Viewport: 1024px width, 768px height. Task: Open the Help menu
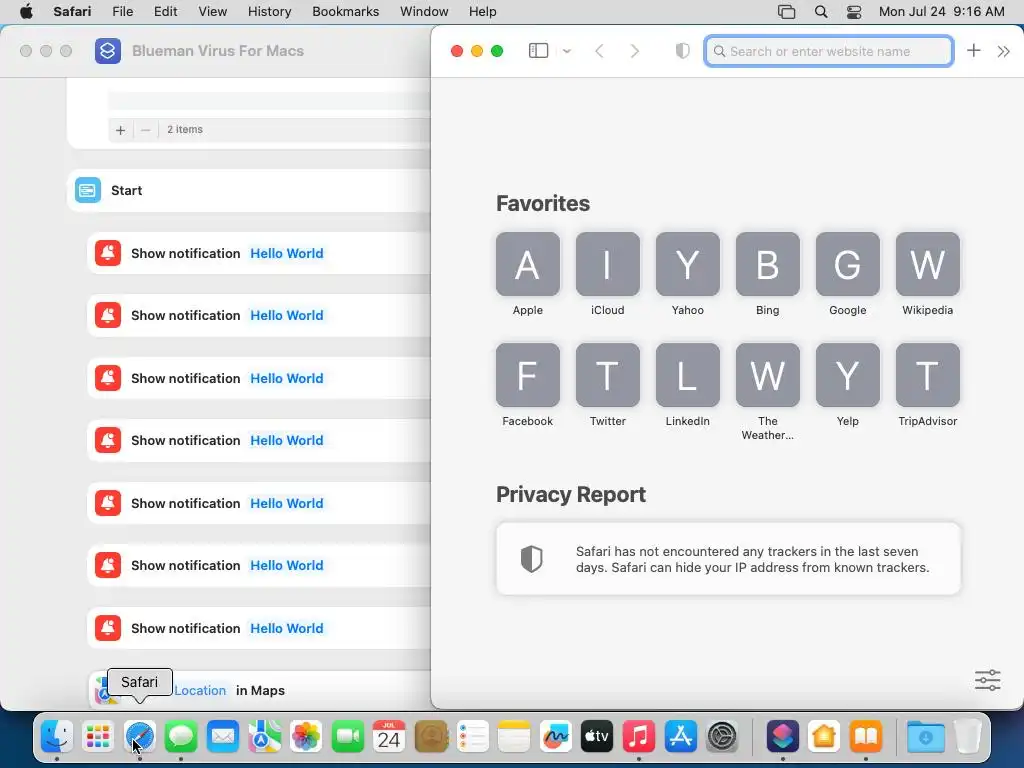(x=483, y=12)
